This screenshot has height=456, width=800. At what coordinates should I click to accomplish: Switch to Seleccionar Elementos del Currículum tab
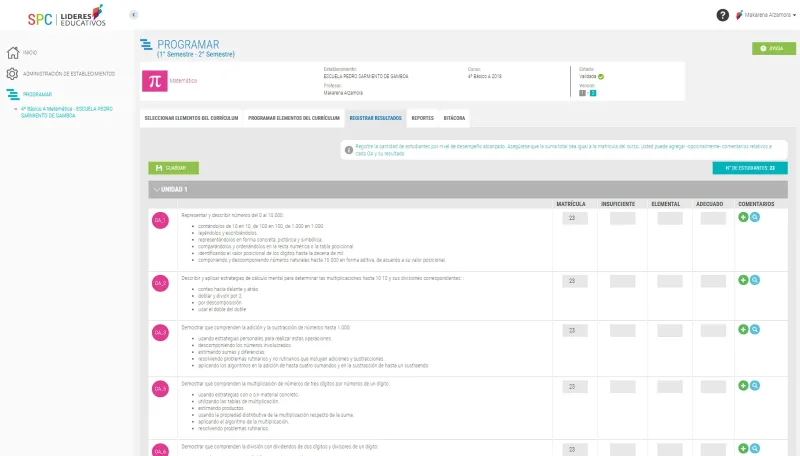pyautogui.click(x=191, y=118)
